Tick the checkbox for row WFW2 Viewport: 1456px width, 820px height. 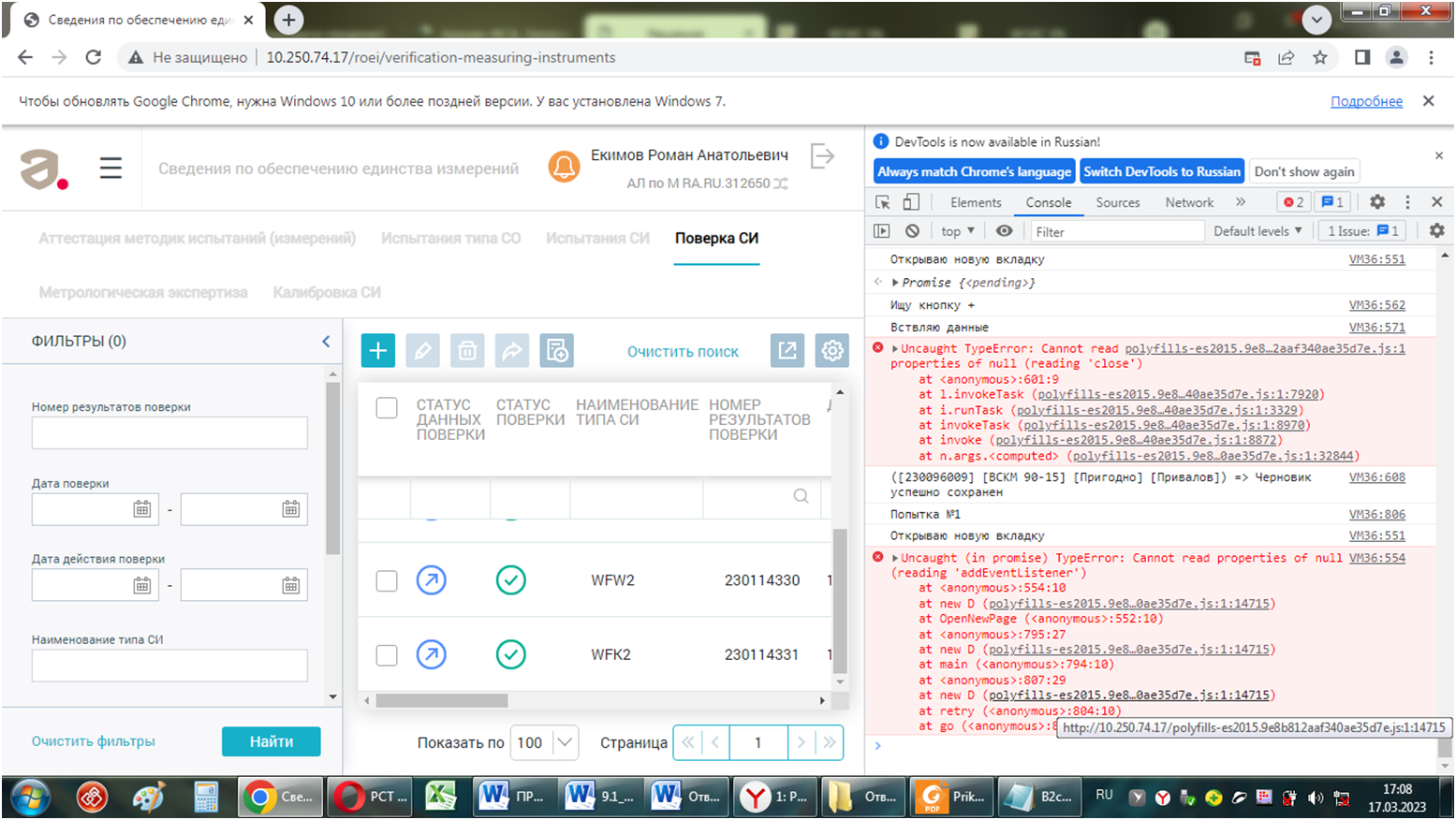coord(387,580)
